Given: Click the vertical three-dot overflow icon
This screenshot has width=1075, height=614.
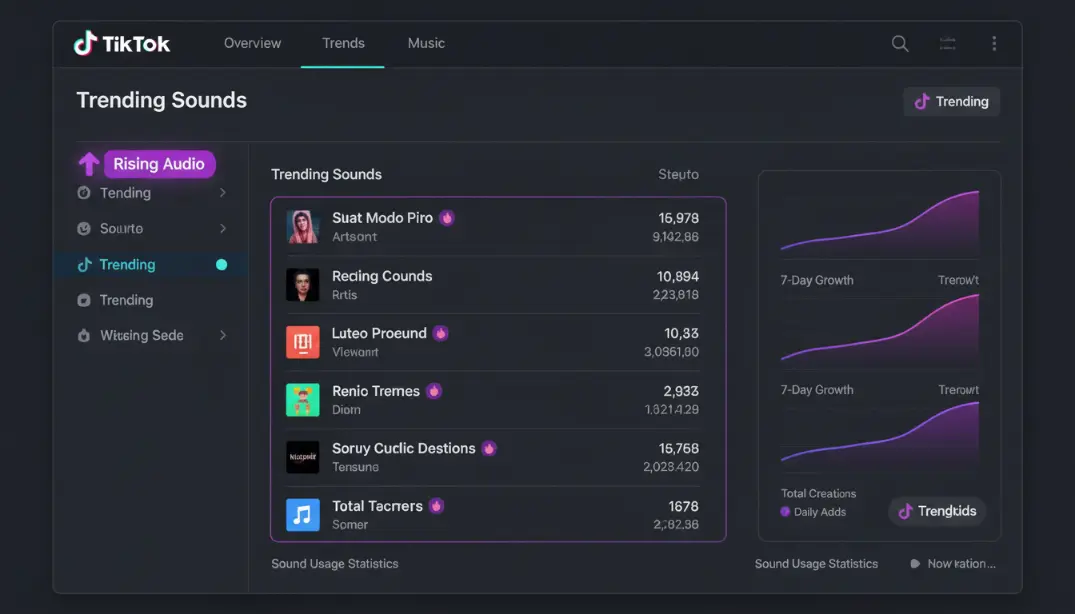Looking at the screenshot, I should coord(994,43).
